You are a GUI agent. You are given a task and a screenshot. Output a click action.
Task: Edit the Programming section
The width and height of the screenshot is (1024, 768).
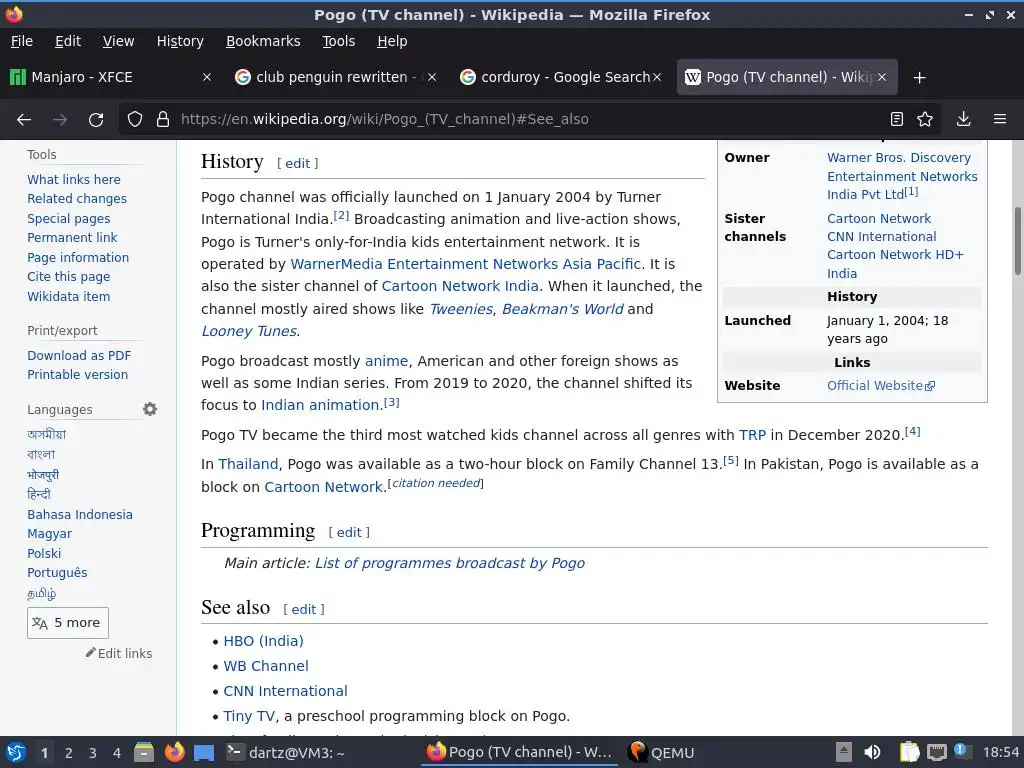tap(349, 532)
